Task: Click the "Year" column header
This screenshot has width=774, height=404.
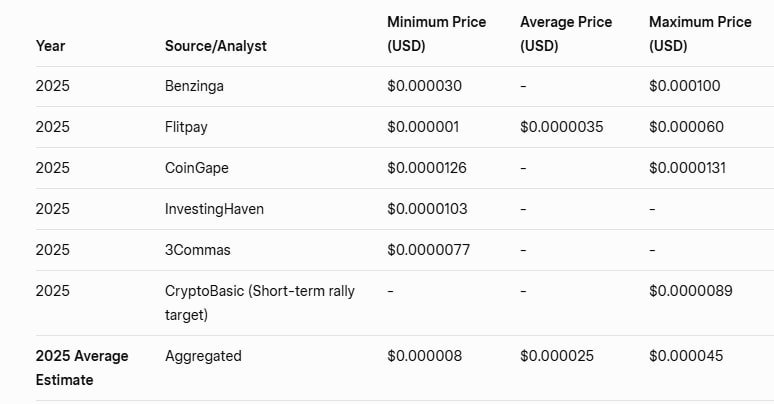Action: (51, 46)
